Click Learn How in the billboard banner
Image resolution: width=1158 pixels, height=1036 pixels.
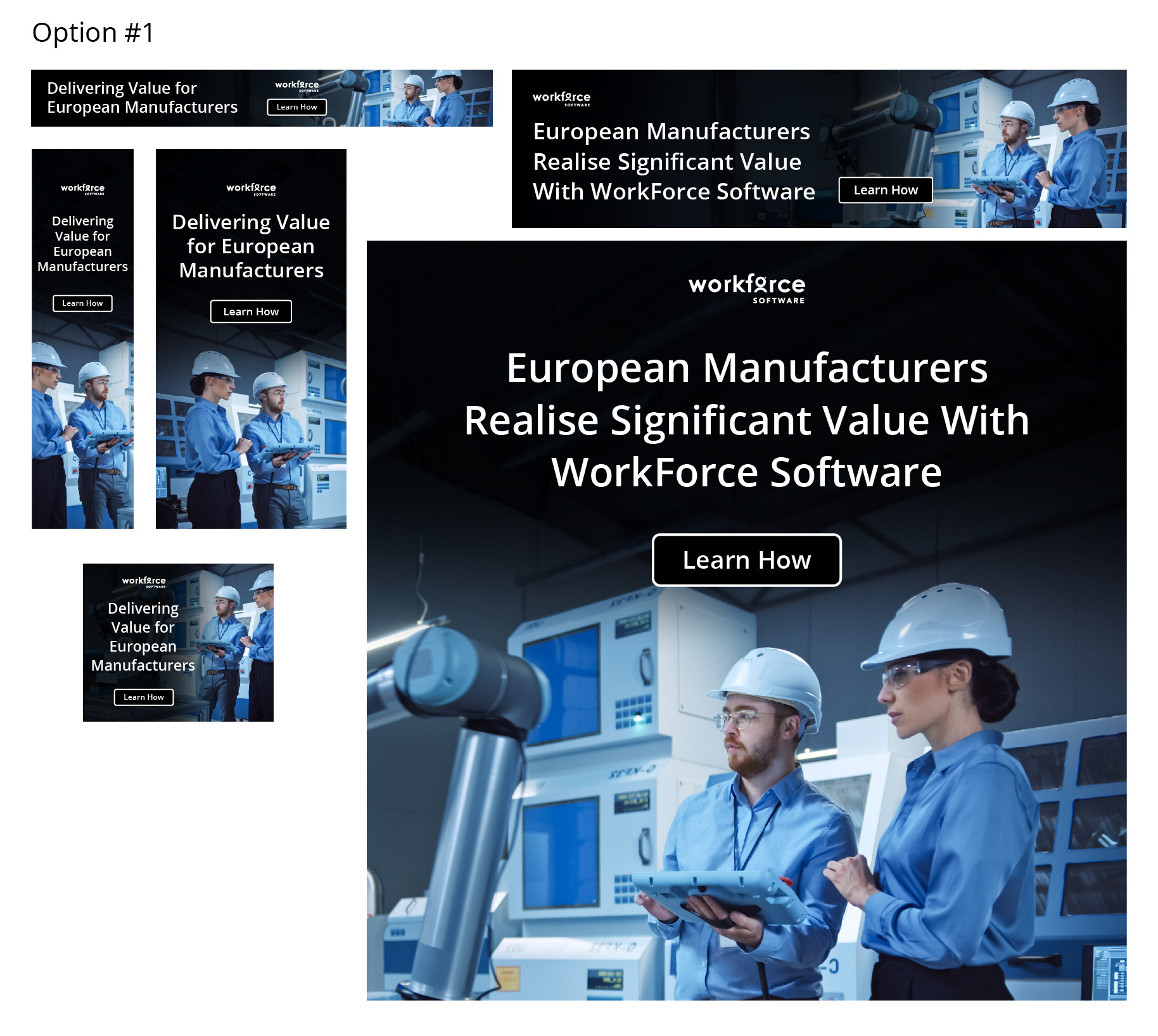point(885,190)
